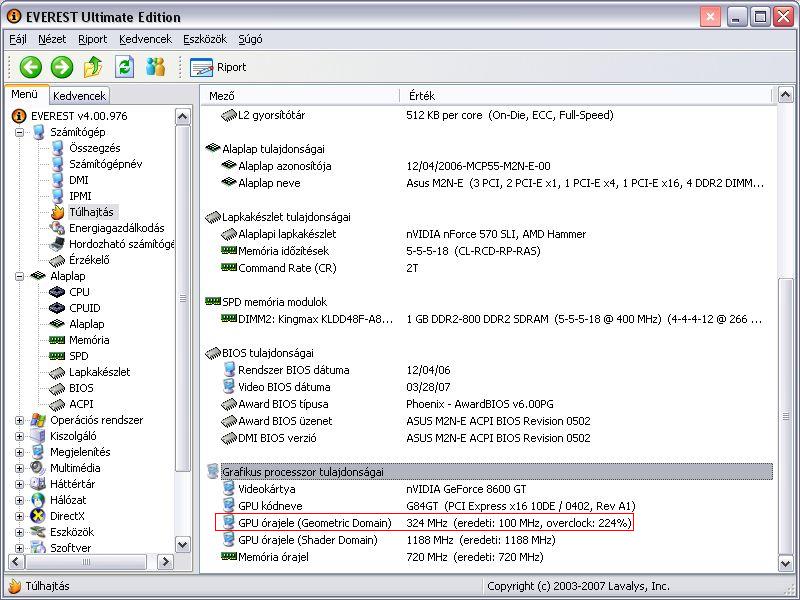Switch to the Kedvencek tab

coord(79,96)
